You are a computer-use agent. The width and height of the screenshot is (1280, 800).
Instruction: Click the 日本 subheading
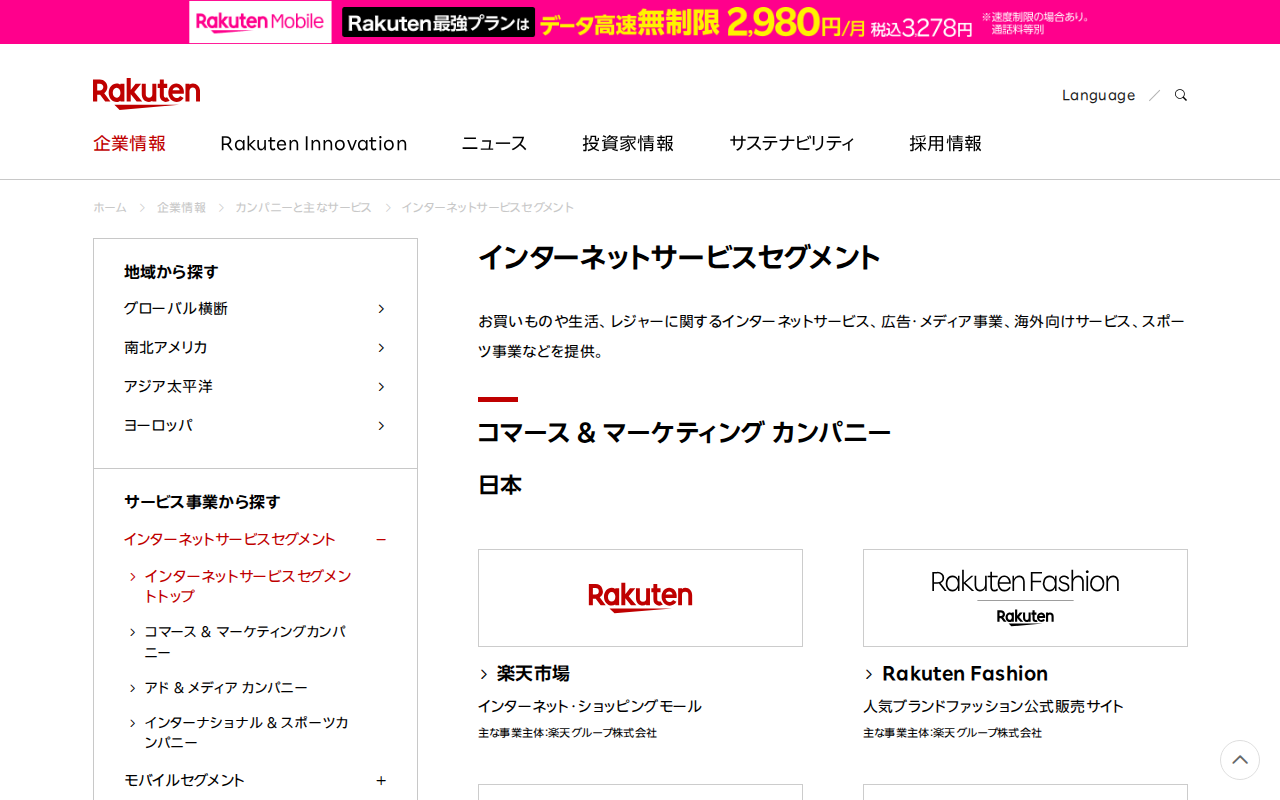click(500, 486)
